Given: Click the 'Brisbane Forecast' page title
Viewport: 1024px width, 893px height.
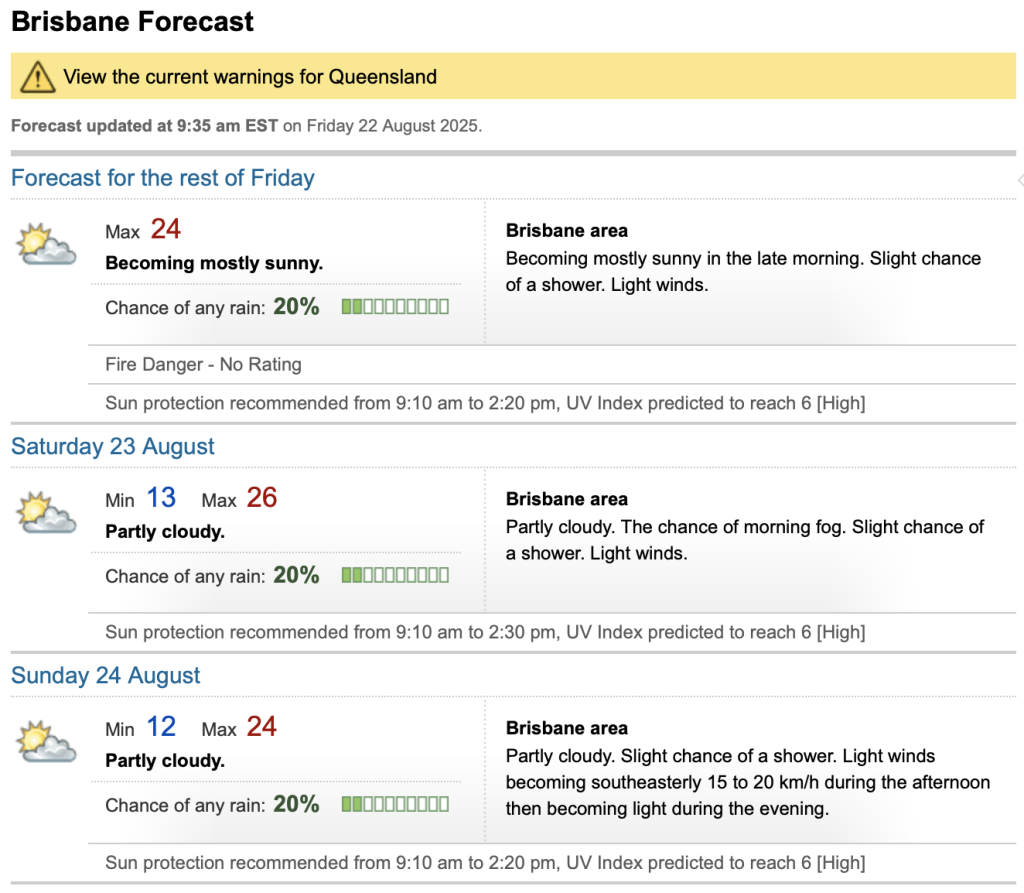Looking at the screenshot, I should [x=133, y=21].
